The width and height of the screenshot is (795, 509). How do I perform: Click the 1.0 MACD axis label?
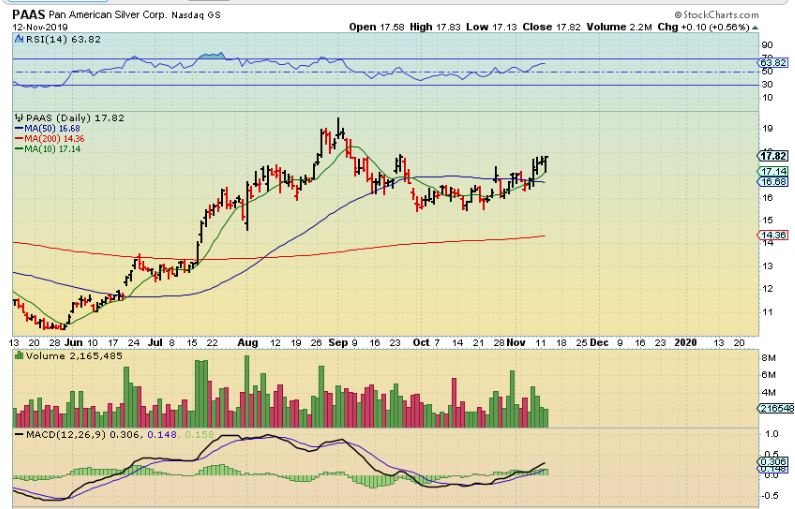(772, 434)
